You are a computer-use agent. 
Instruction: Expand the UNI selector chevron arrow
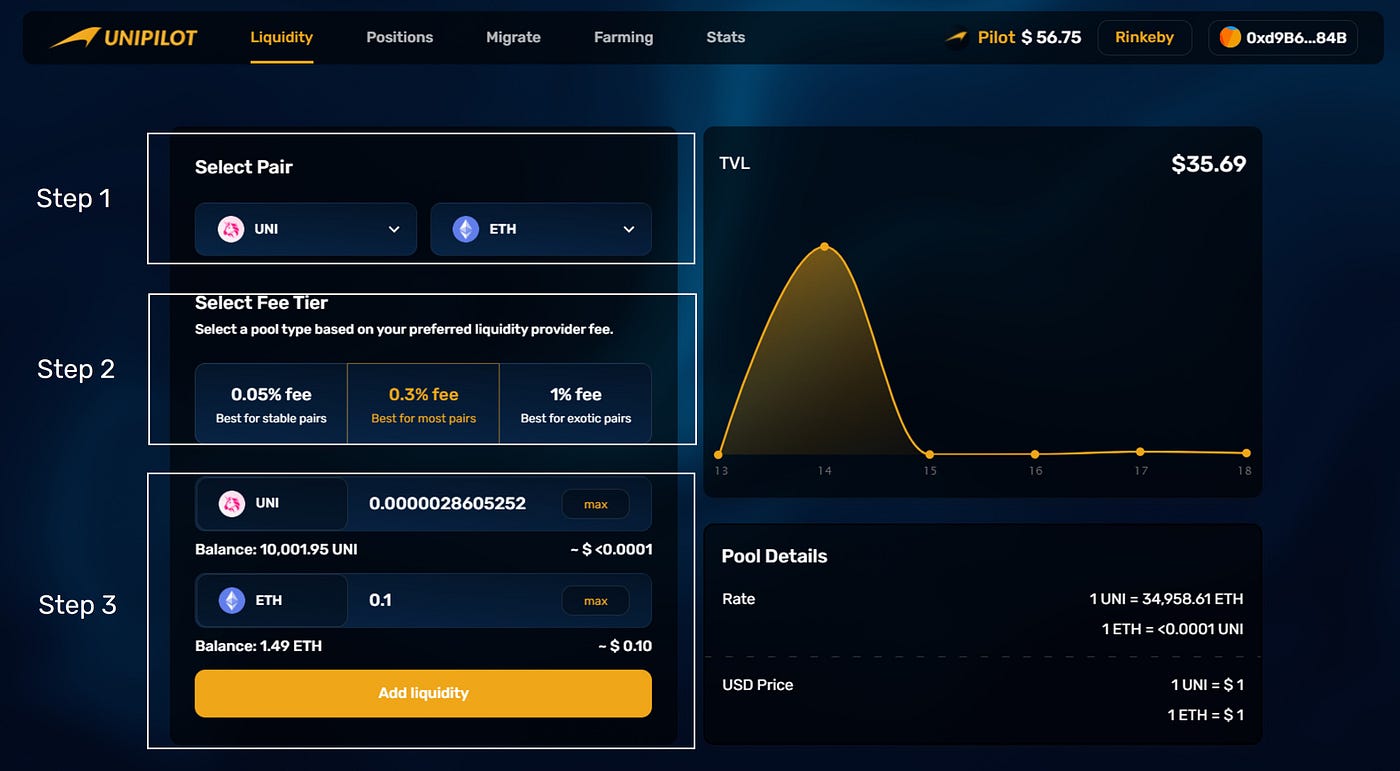(394, 229)
